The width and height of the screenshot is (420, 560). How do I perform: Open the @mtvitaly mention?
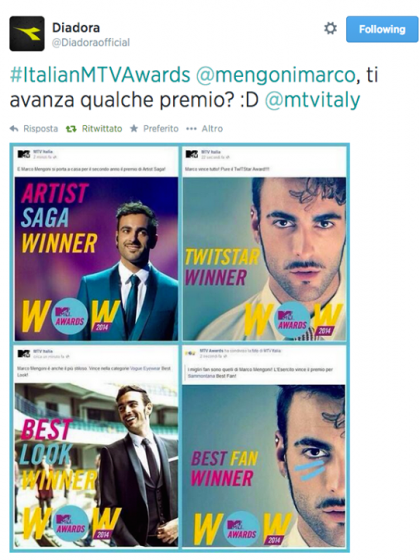pos(312,101)
